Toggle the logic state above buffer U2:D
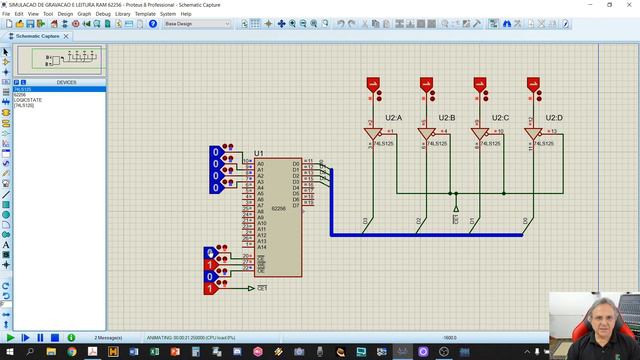The image size is (640, 360). 533,84
